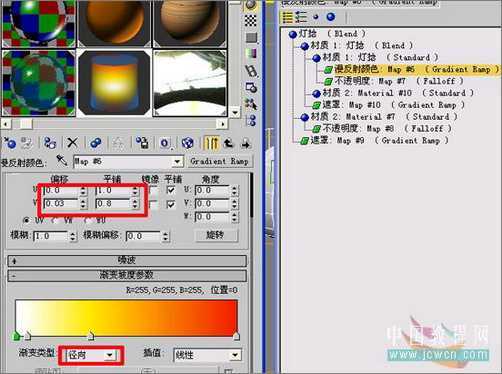Screen dimensions: 502x374
Task: Toggle the checkered Background icon
Action: tap(251, 21)
